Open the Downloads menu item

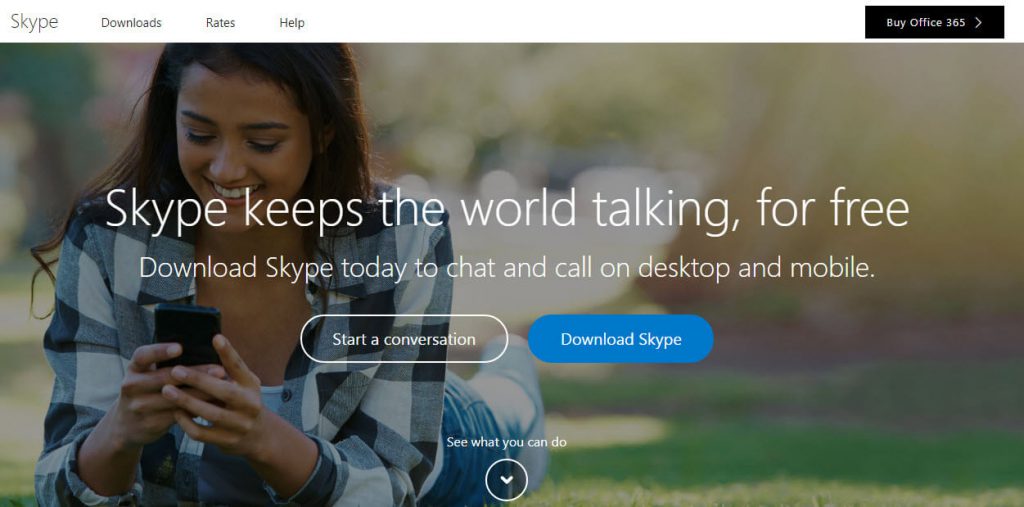coord(131,23)
